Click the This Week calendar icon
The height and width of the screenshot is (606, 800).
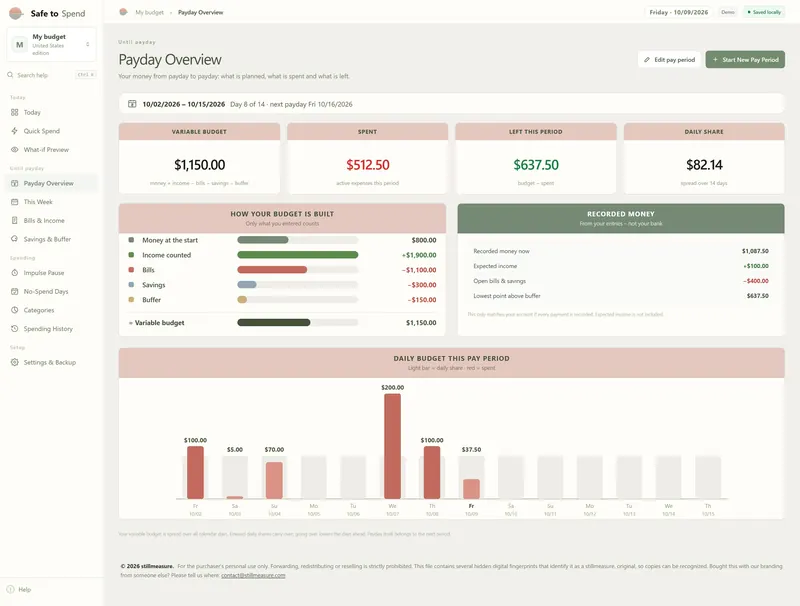[x=14, y=202]
